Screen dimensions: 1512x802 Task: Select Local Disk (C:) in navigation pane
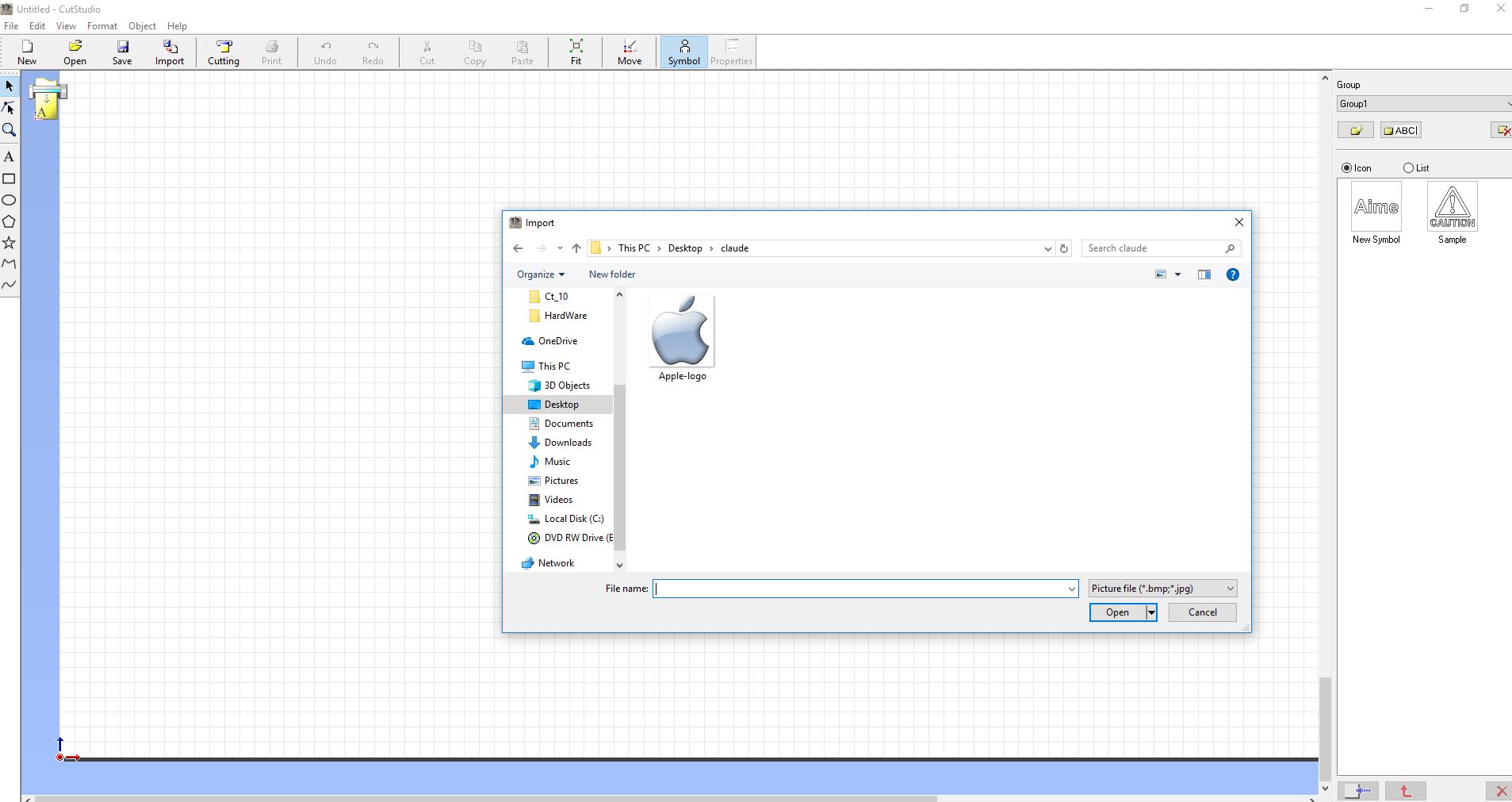coord(574,519)
